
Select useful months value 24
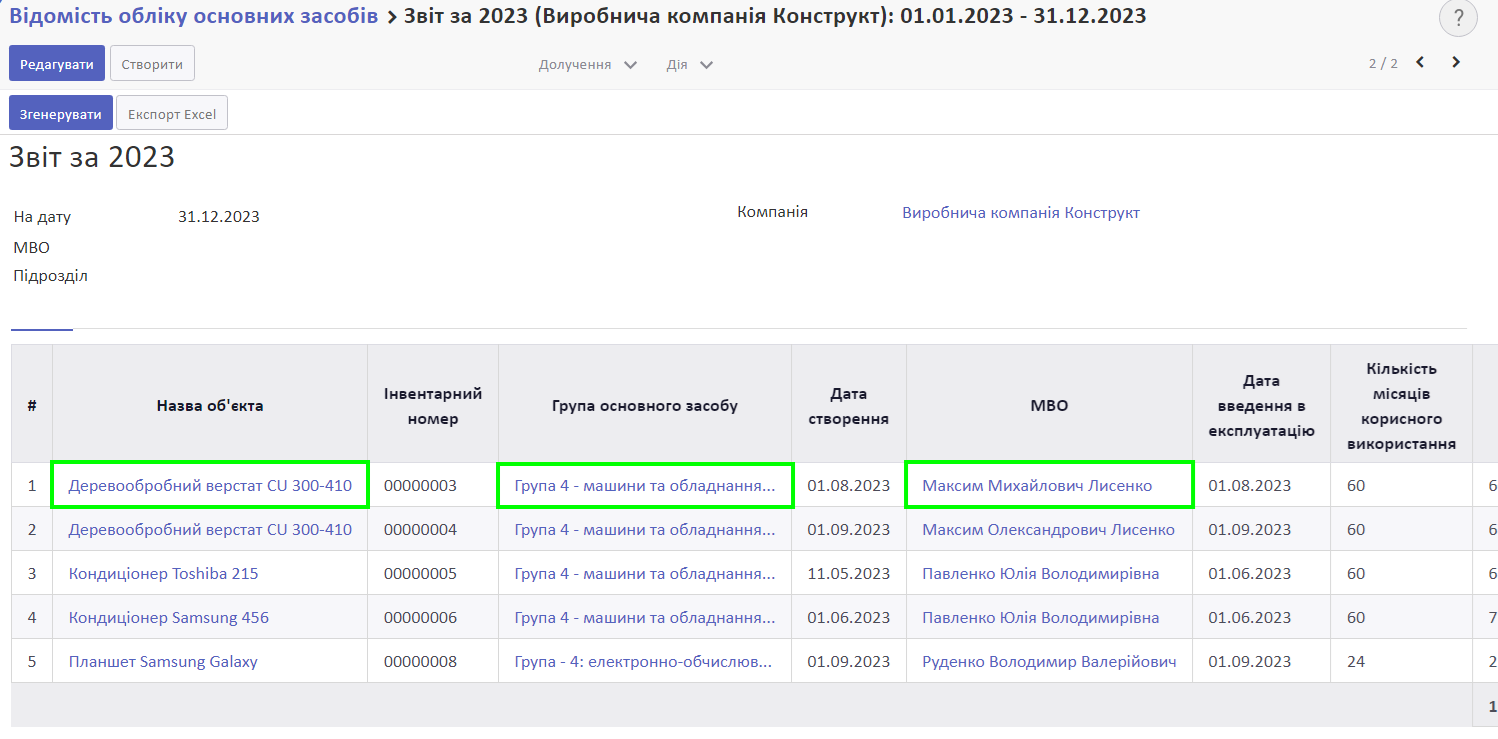click(x=1401, y=662)
